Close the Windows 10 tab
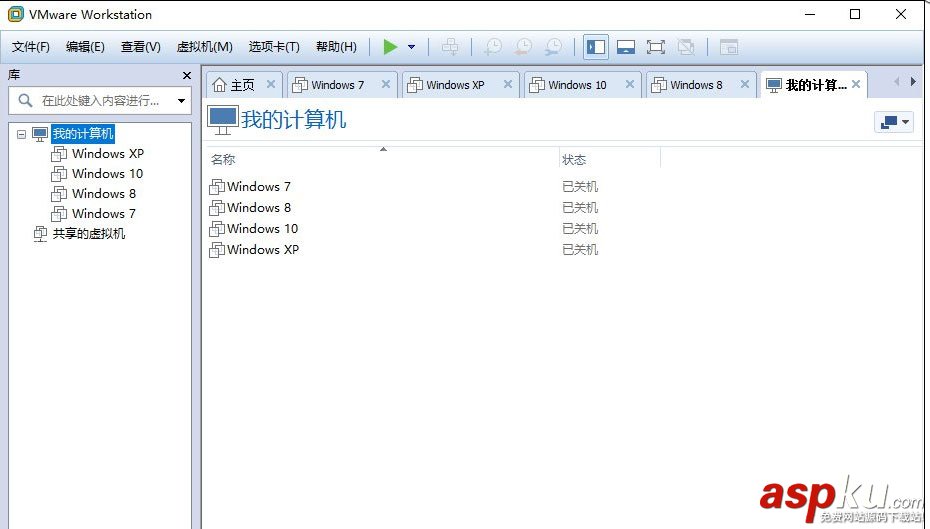This screenshot has height=529, width=930. click(630, 84)
